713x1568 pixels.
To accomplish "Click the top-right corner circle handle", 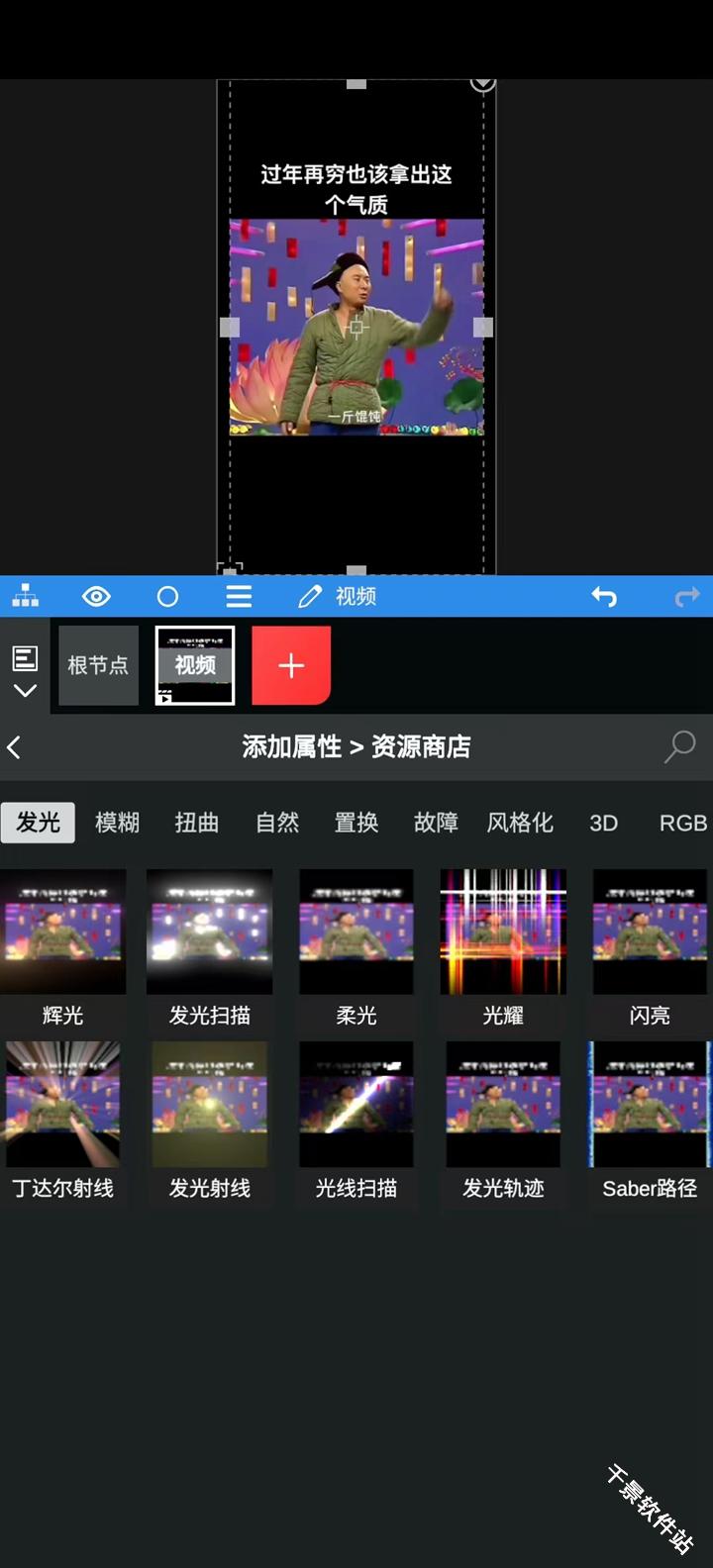I will [x=482, y=83].
